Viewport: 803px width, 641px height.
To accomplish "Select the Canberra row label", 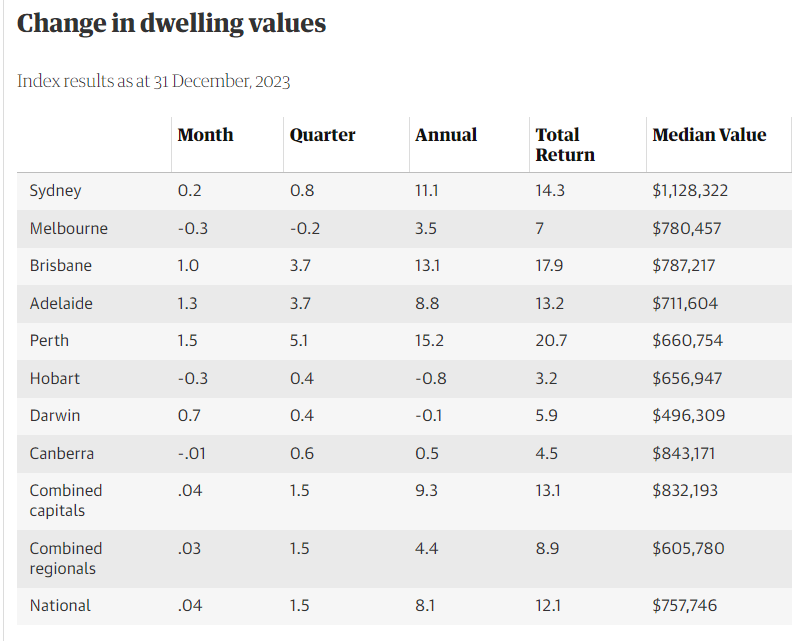I will [61, 453].
